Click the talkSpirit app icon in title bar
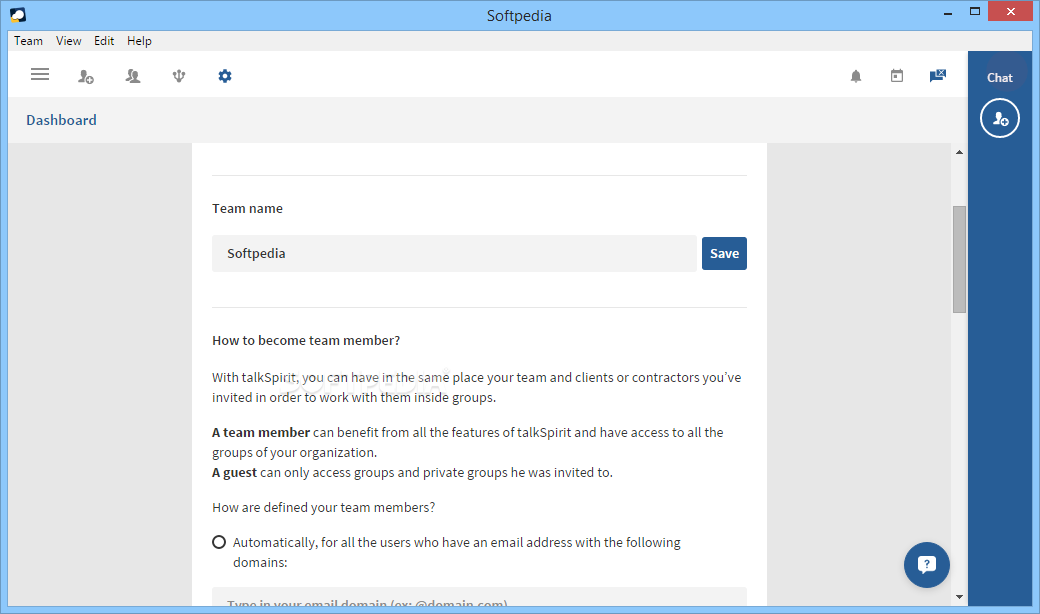This screenshot has height=614, width=1040. click(18, 15)
